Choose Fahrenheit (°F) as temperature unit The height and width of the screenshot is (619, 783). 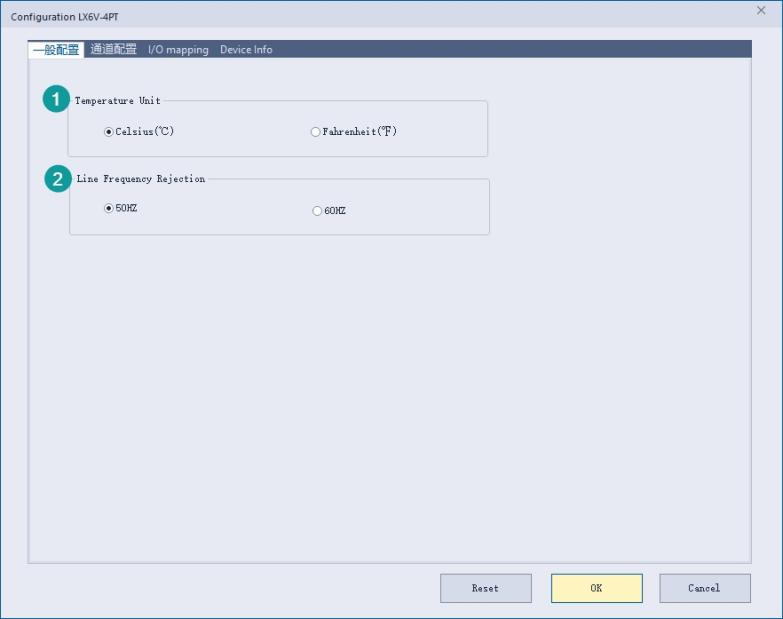point(316,132)
